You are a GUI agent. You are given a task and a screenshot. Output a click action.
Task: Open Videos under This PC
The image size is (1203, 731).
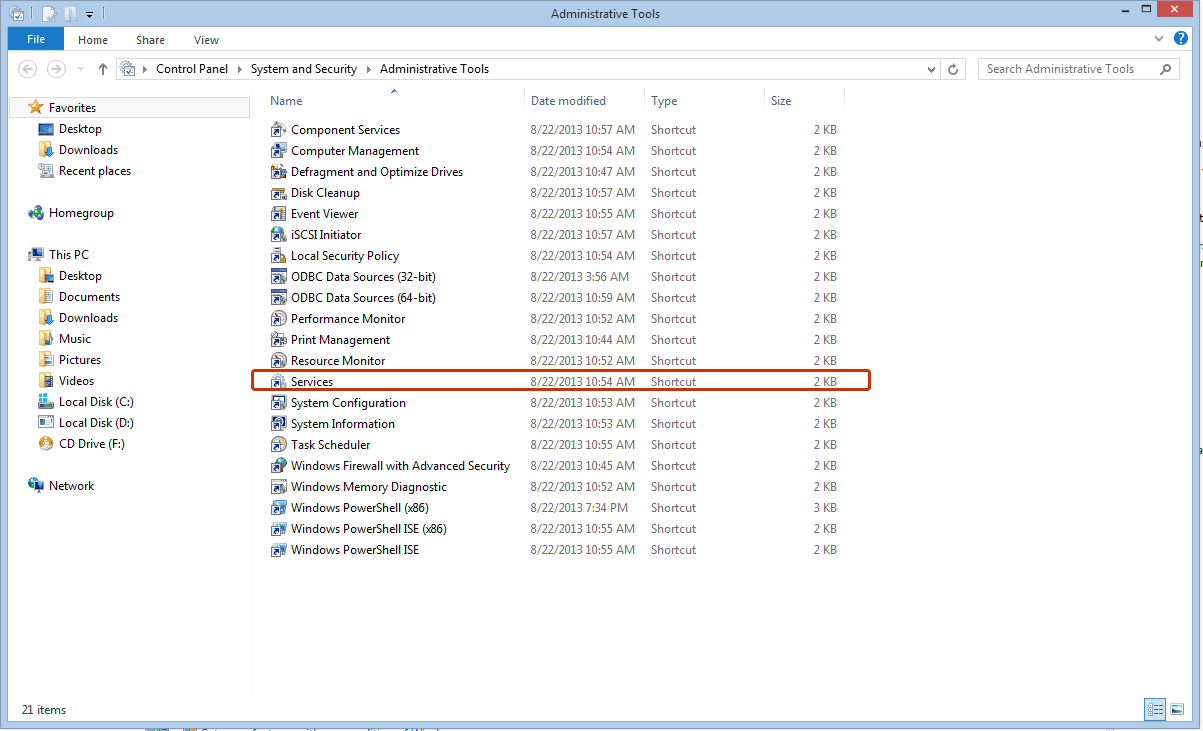coord(76,381)
